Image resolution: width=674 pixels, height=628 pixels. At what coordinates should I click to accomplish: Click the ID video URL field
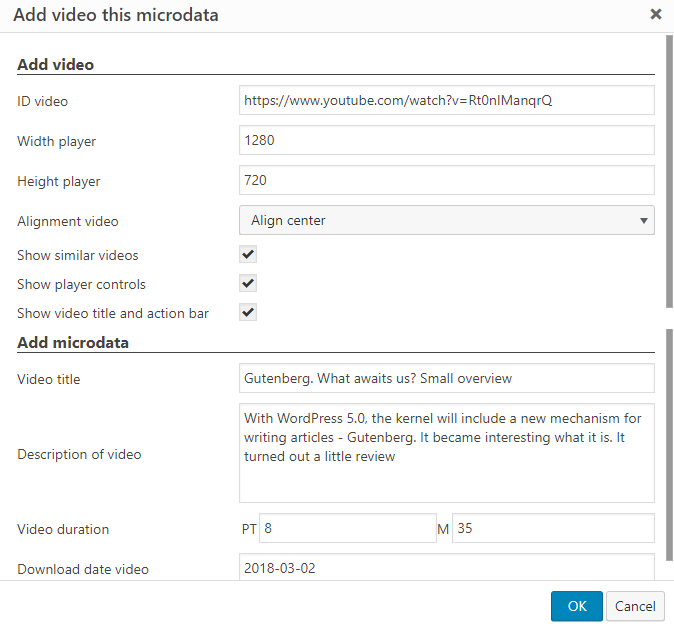[x=447, y=100]
